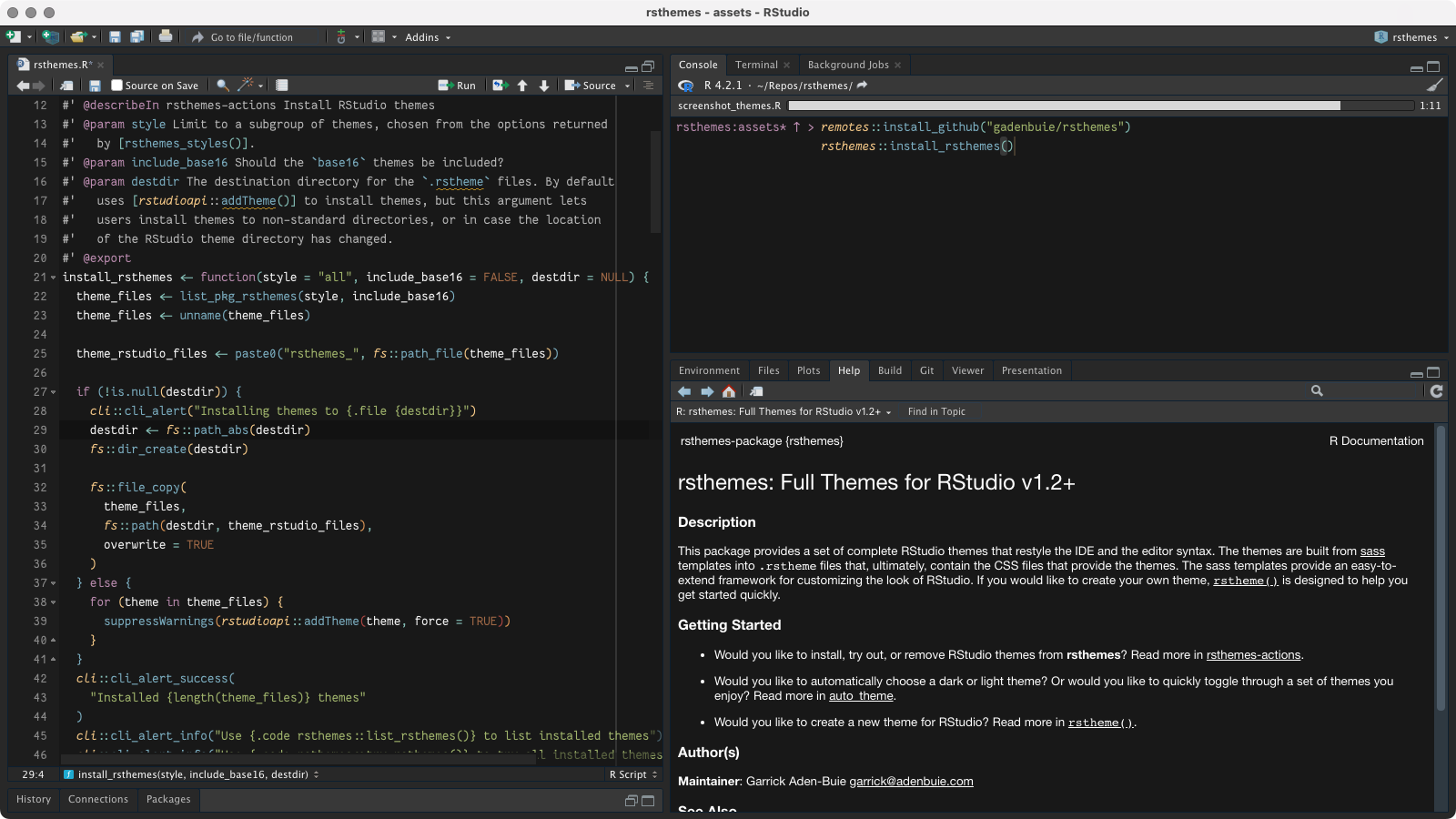Viewport: 1456px width, 819px height.
Task: Collapse the fold at line 21
Action: tap(53, 278)
